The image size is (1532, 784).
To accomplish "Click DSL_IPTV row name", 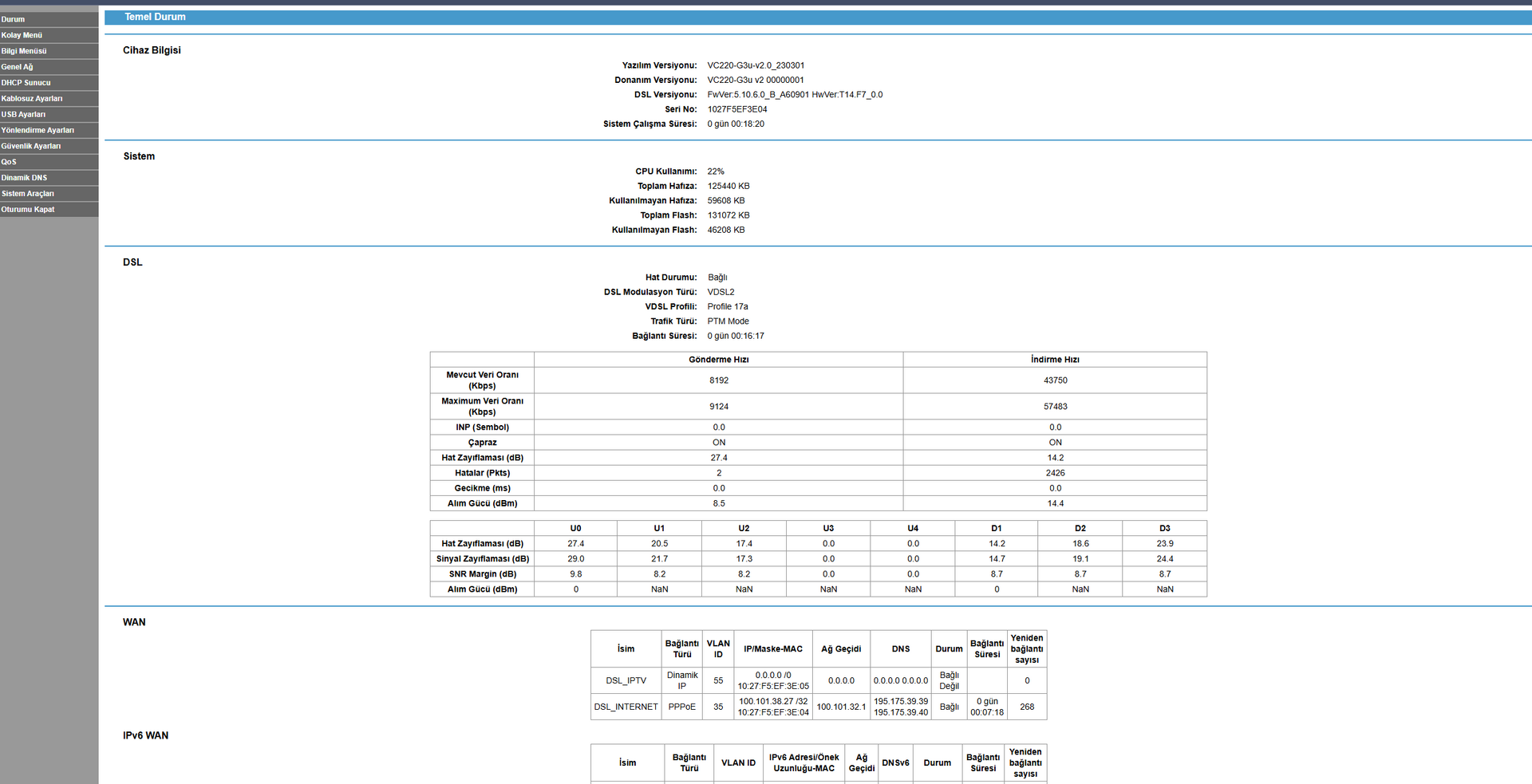I will [626, 681].
